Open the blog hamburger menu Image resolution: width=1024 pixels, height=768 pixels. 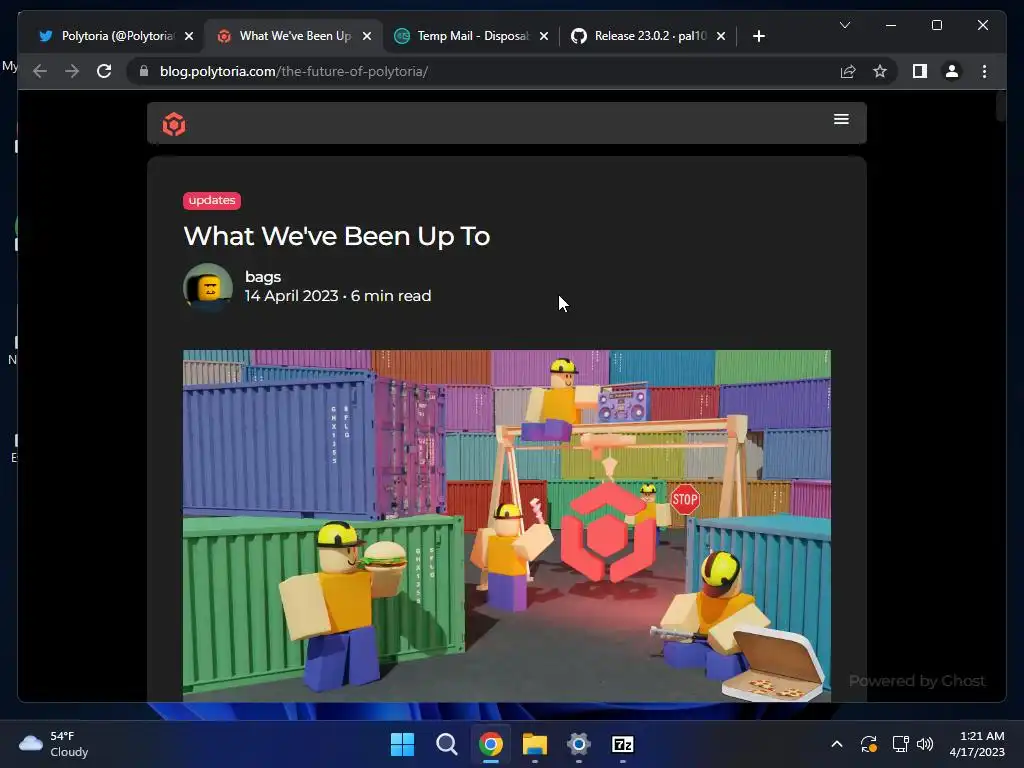pyautogui.click(x=841, y=119)
